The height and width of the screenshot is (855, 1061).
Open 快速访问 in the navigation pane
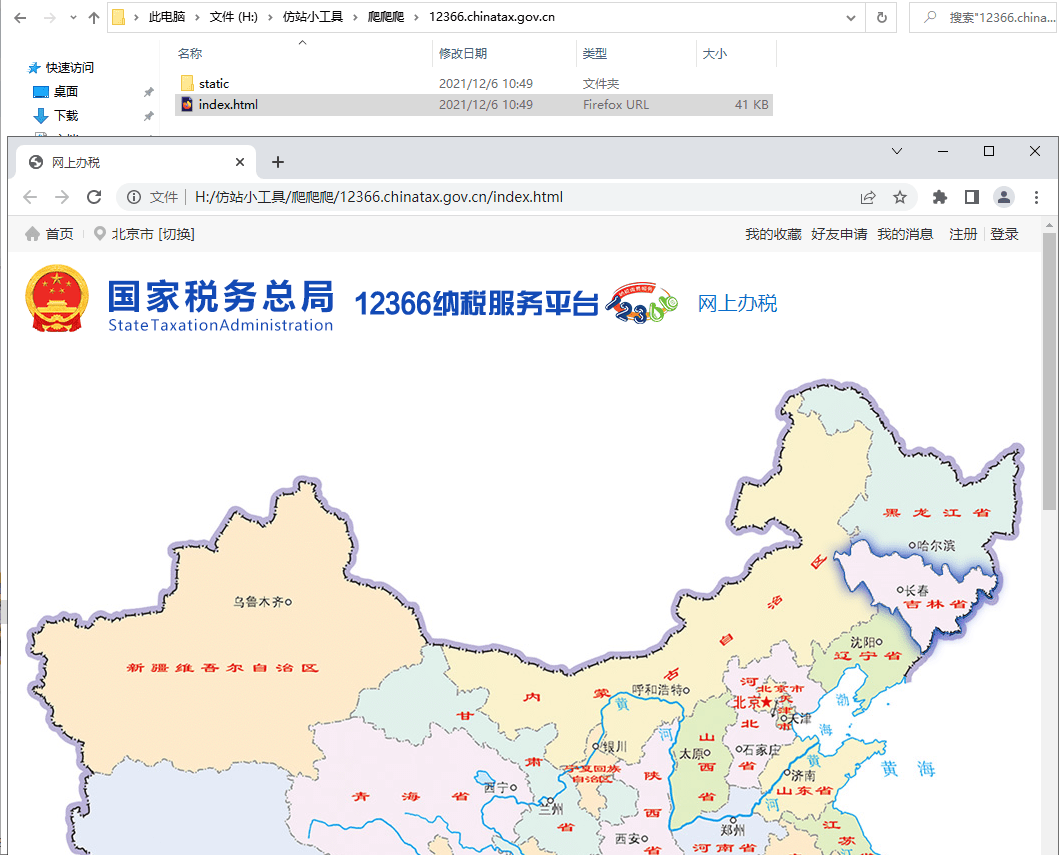coord(70,68)
